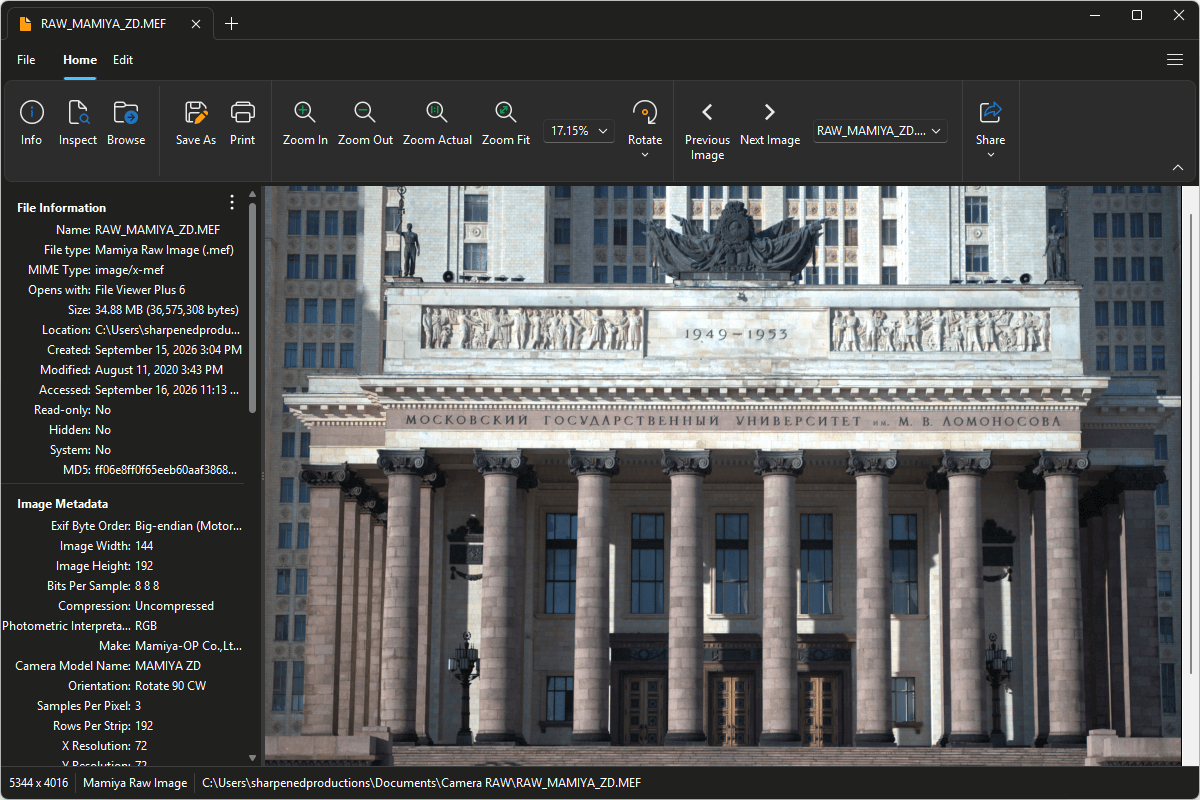Select the Opens with value File Viewer Plus 6
Viewport: 1200px width, 800px height.
140,290
